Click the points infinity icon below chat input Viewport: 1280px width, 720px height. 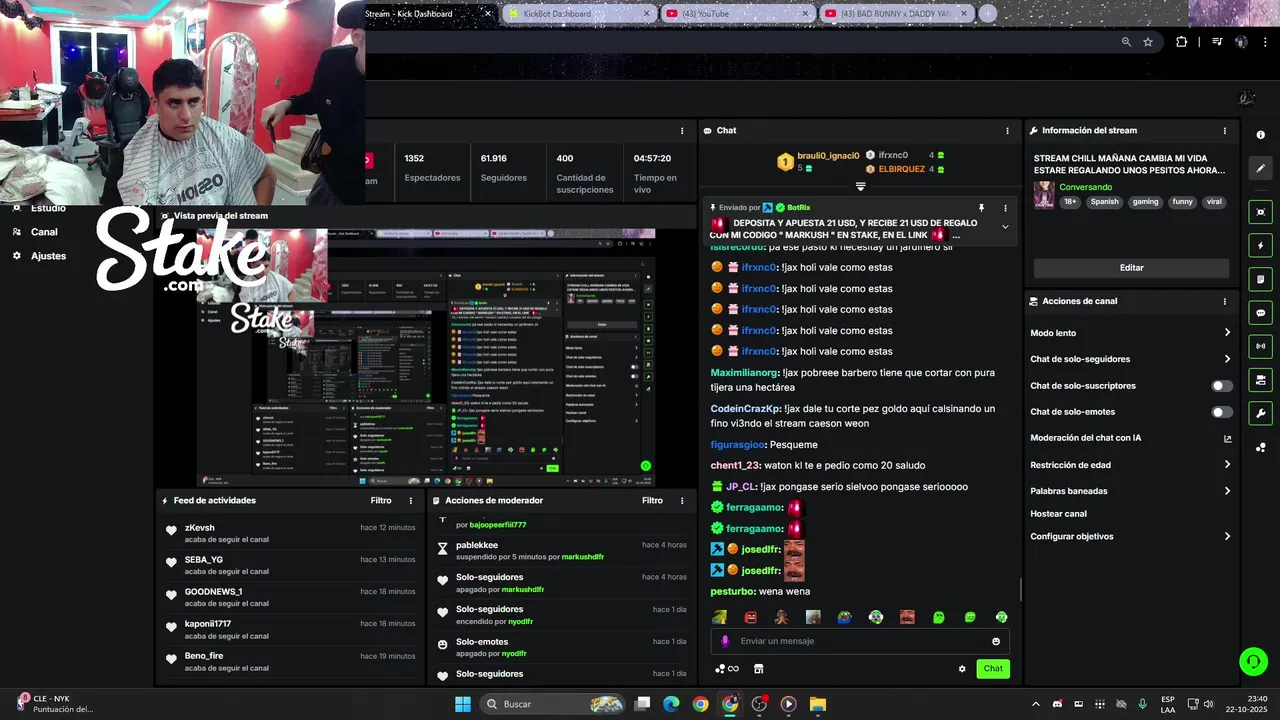pos(727,669)
